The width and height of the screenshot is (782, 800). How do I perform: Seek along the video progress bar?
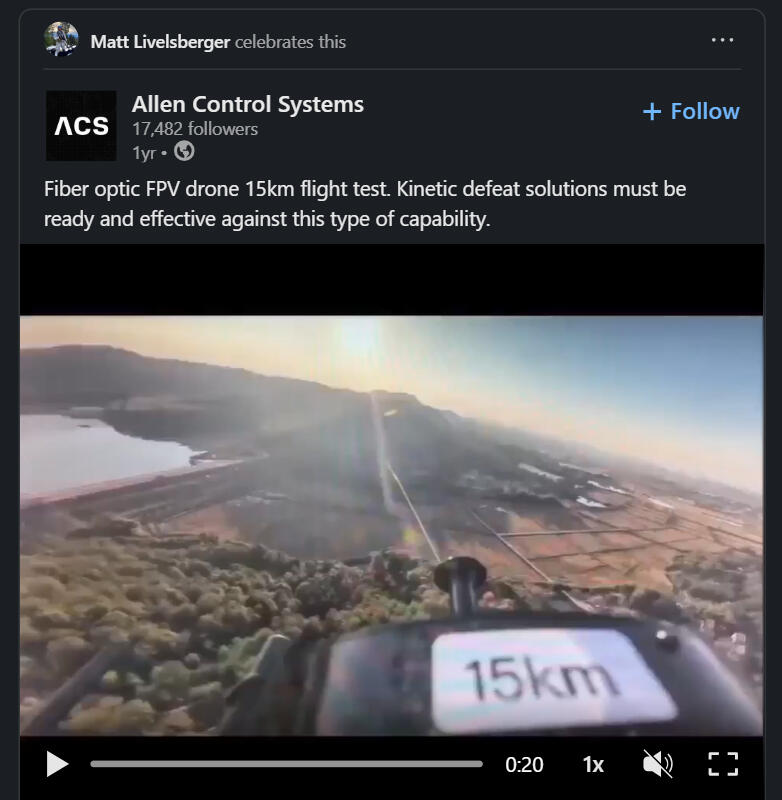286,764
